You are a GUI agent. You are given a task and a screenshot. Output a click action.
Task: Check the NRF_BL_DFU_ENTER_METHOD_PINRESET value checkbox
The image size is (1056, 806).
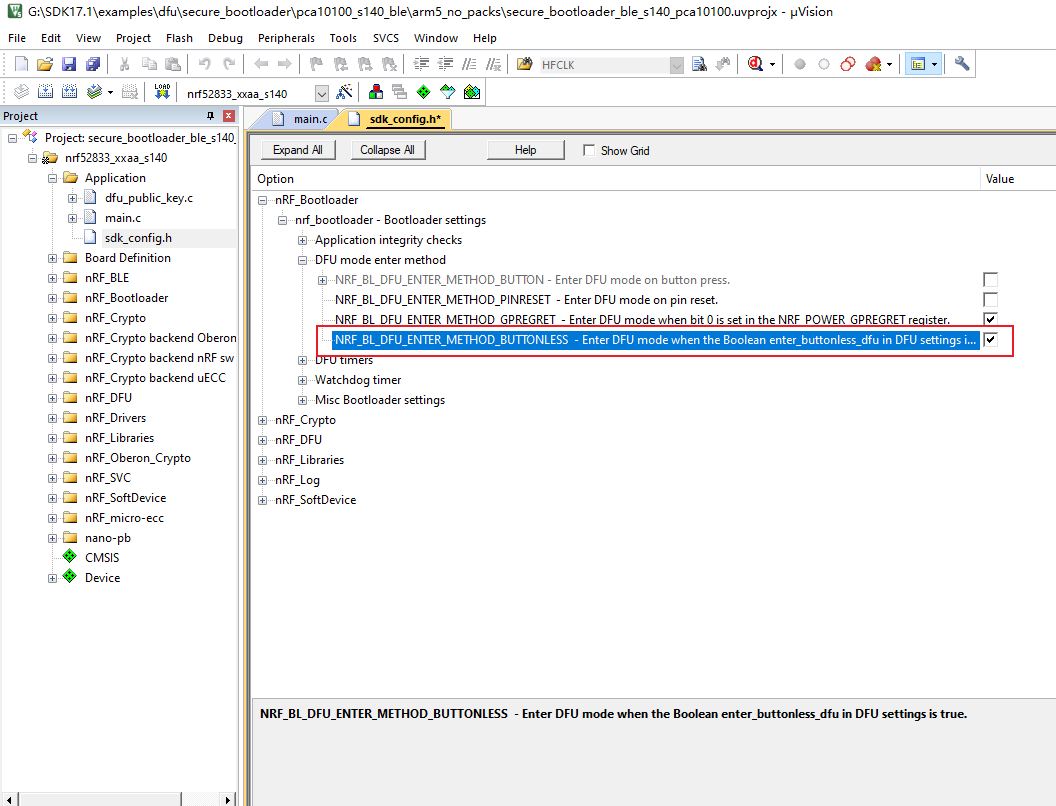click(x=990, y=300)
